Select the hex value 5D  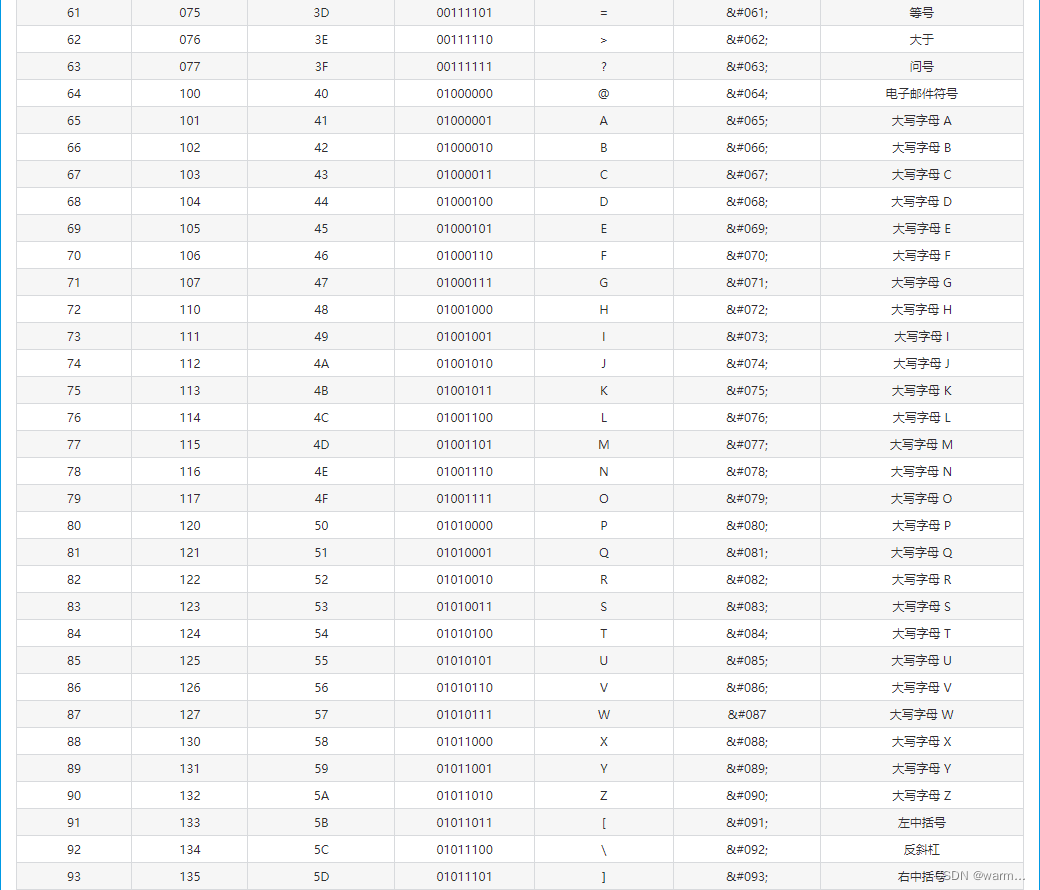click(321, 877)
